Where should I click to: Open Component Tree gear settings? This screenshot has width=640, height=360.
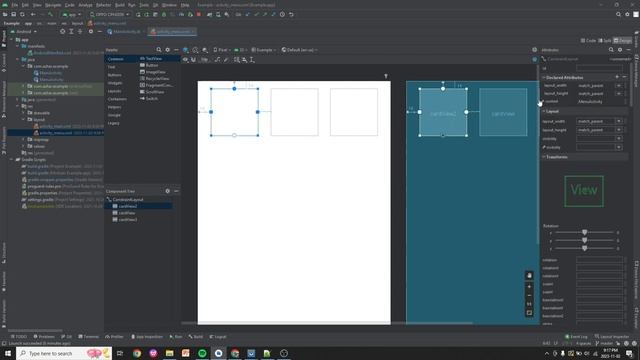pyautogui.click(x=167, y=191)
